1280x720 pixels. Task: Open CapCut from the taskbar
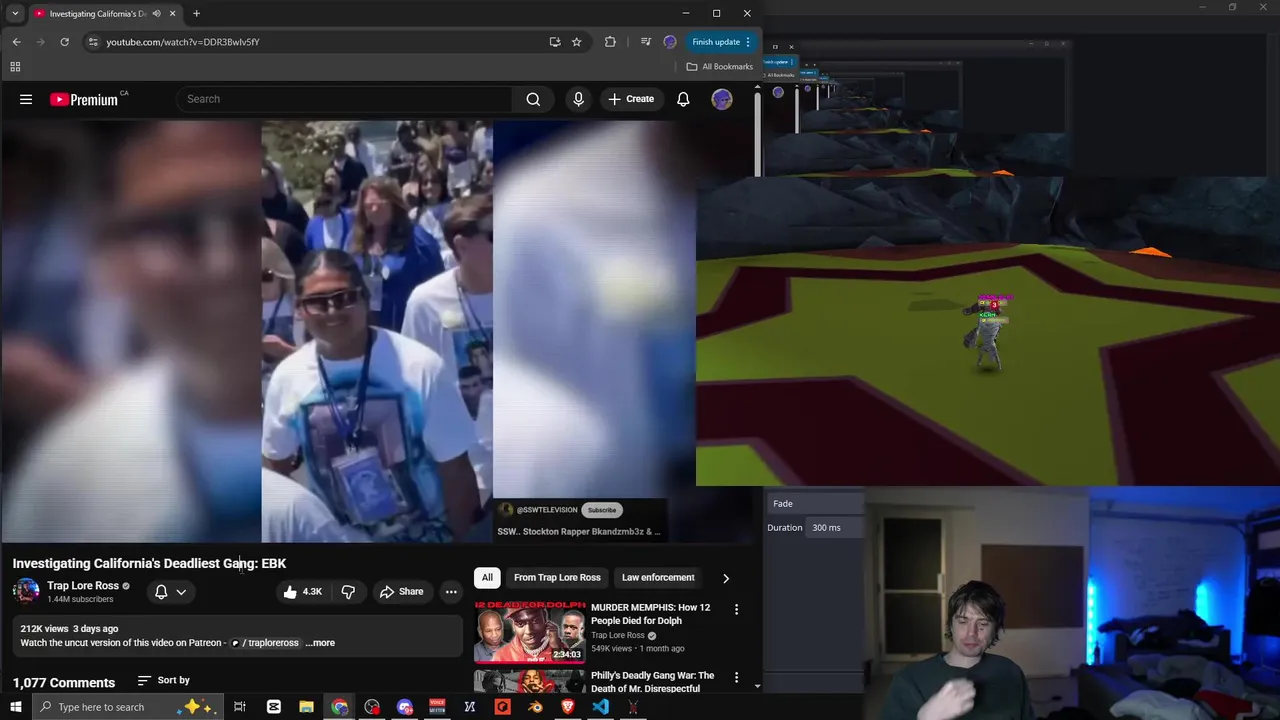pos(274,707)
